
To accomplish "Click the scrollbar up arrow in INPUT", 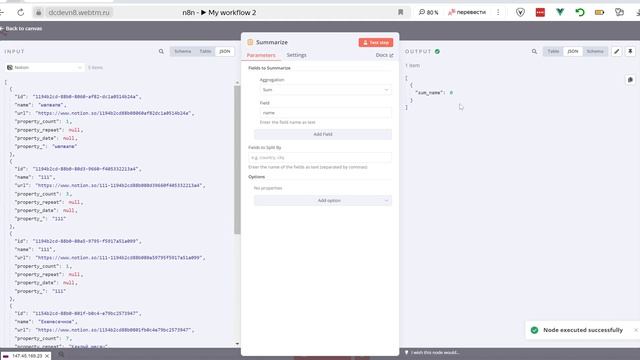I will pos(237,83).
